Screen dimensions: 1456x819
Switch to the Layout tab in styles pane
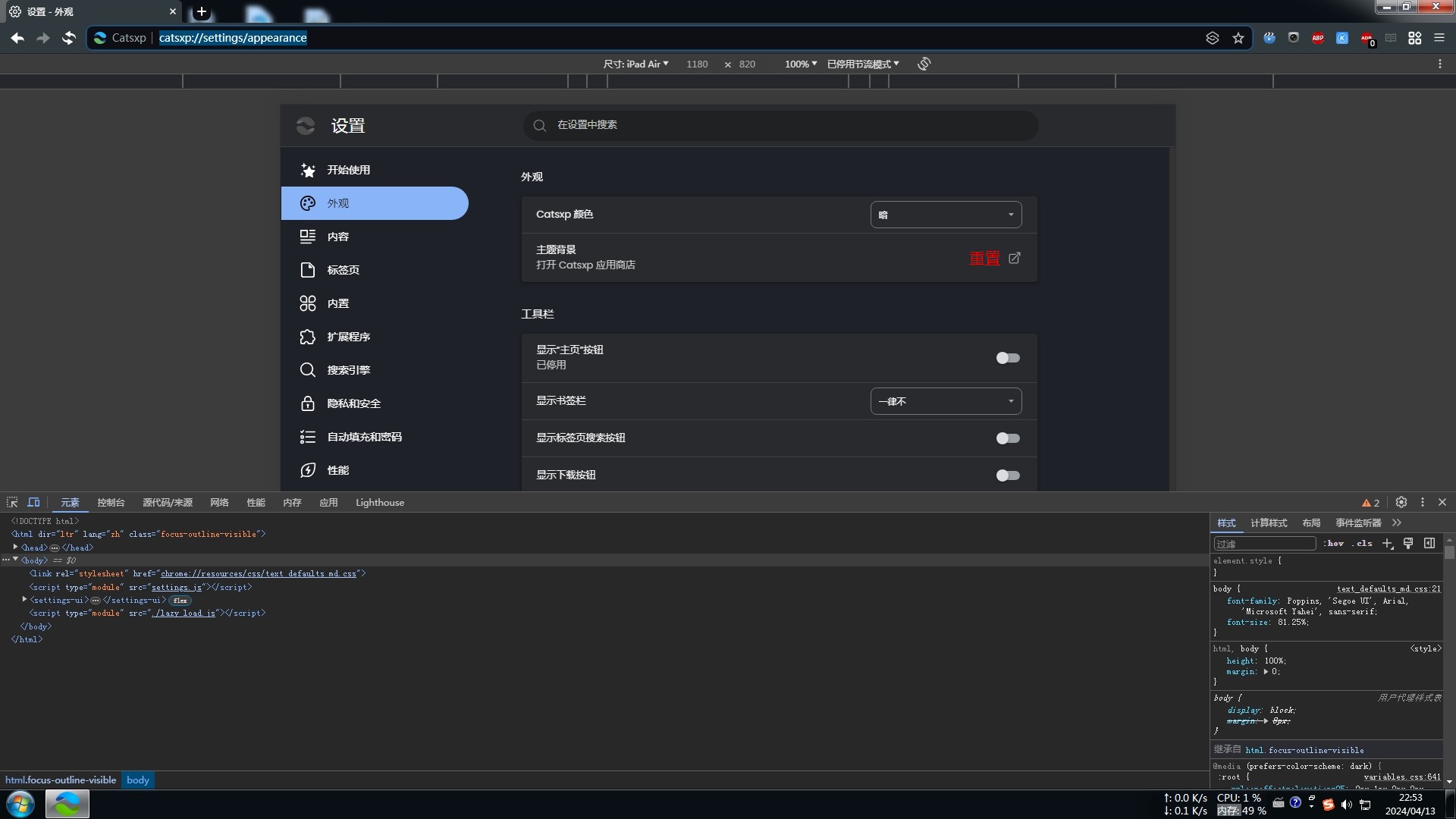click(x=1311, y=522)
